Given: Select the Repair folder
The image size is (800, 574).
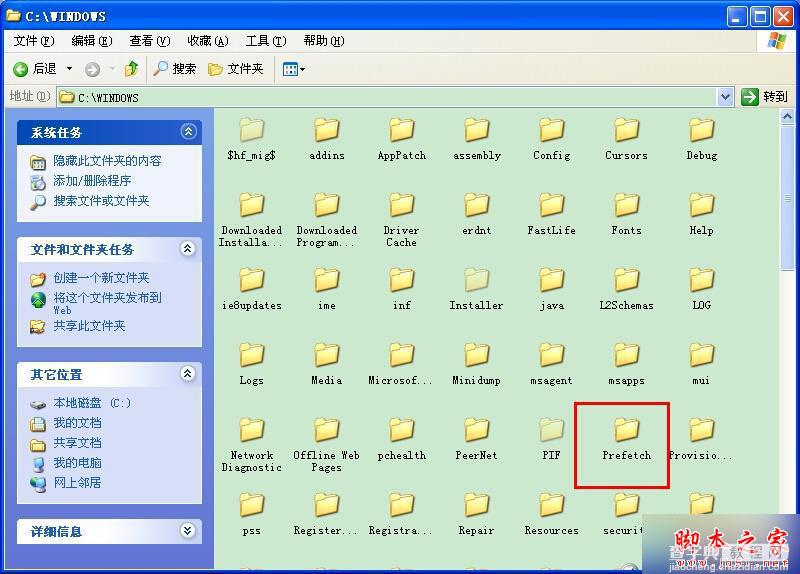Looking at the screenshot, I should pyautogui.click(x=477, y=514).
